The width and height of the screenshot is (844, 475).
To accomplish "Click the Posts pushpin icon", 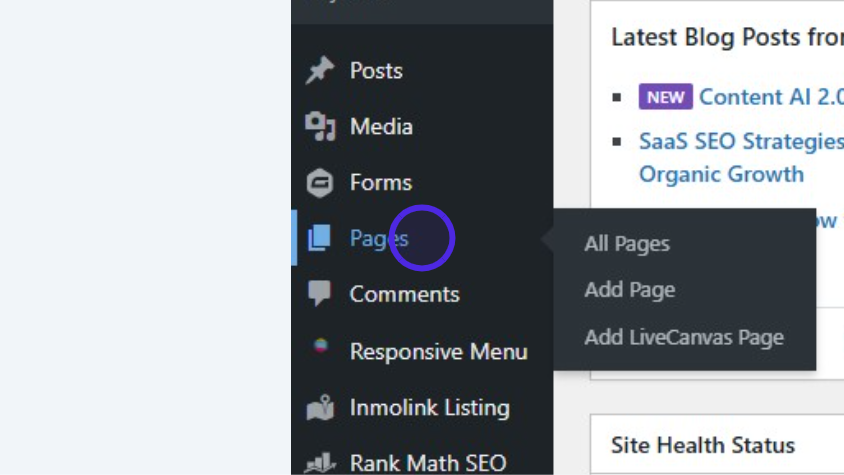I will [320, 71].
